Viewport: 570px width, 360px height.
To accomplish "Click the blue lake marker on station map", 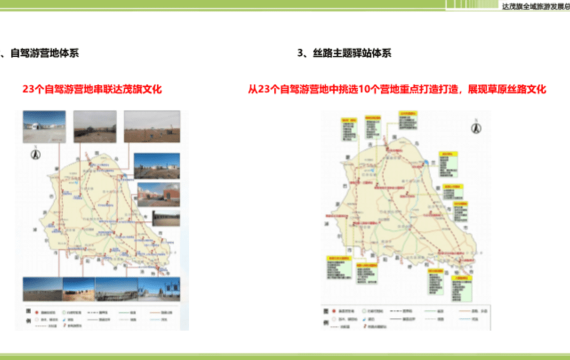I will [426, 162].
